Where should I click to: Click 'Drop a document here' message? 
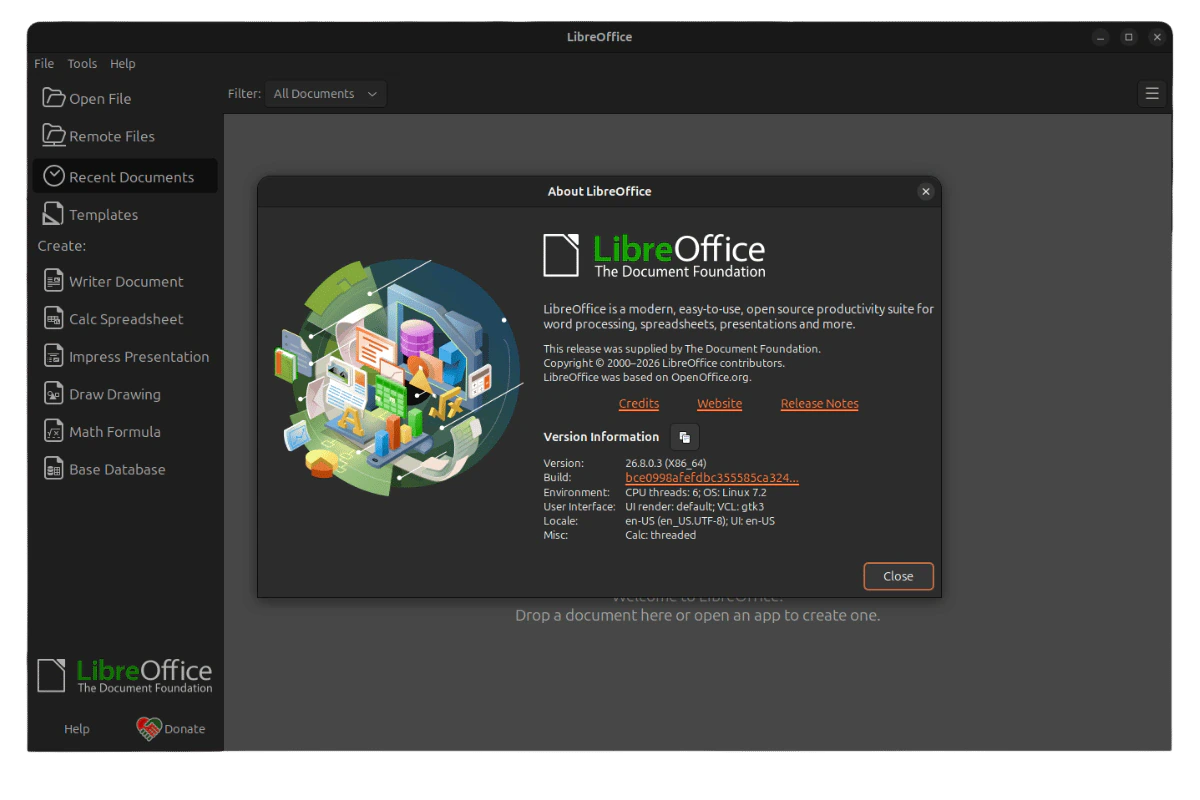coord(698,615)
